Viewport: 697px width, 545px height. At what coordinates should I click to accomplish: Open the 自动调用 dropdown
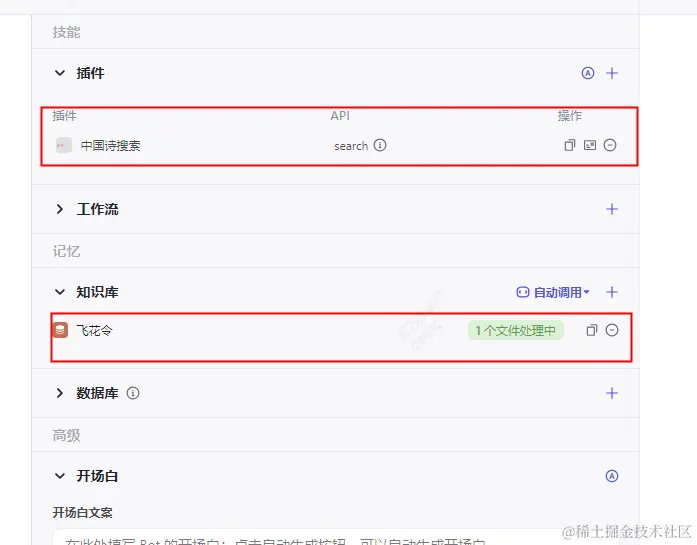pos(553,292)
